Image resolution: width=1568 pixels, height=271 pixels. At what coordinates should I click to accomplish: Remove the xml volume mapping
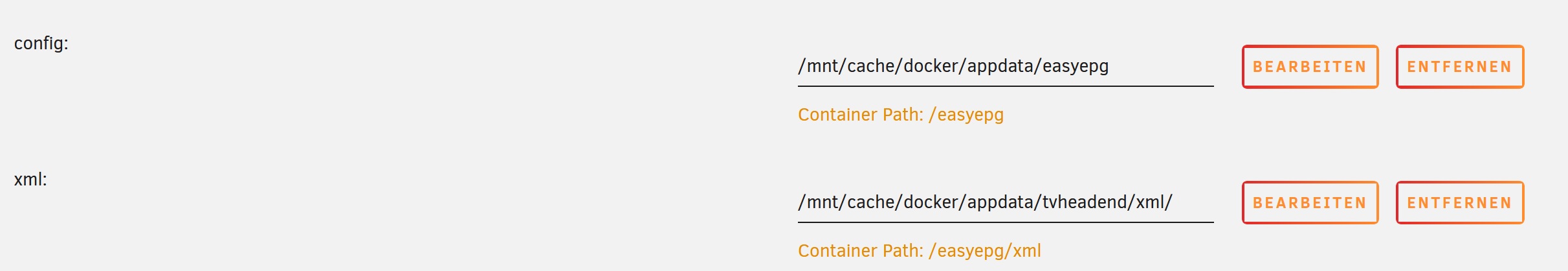point(1460,203)
